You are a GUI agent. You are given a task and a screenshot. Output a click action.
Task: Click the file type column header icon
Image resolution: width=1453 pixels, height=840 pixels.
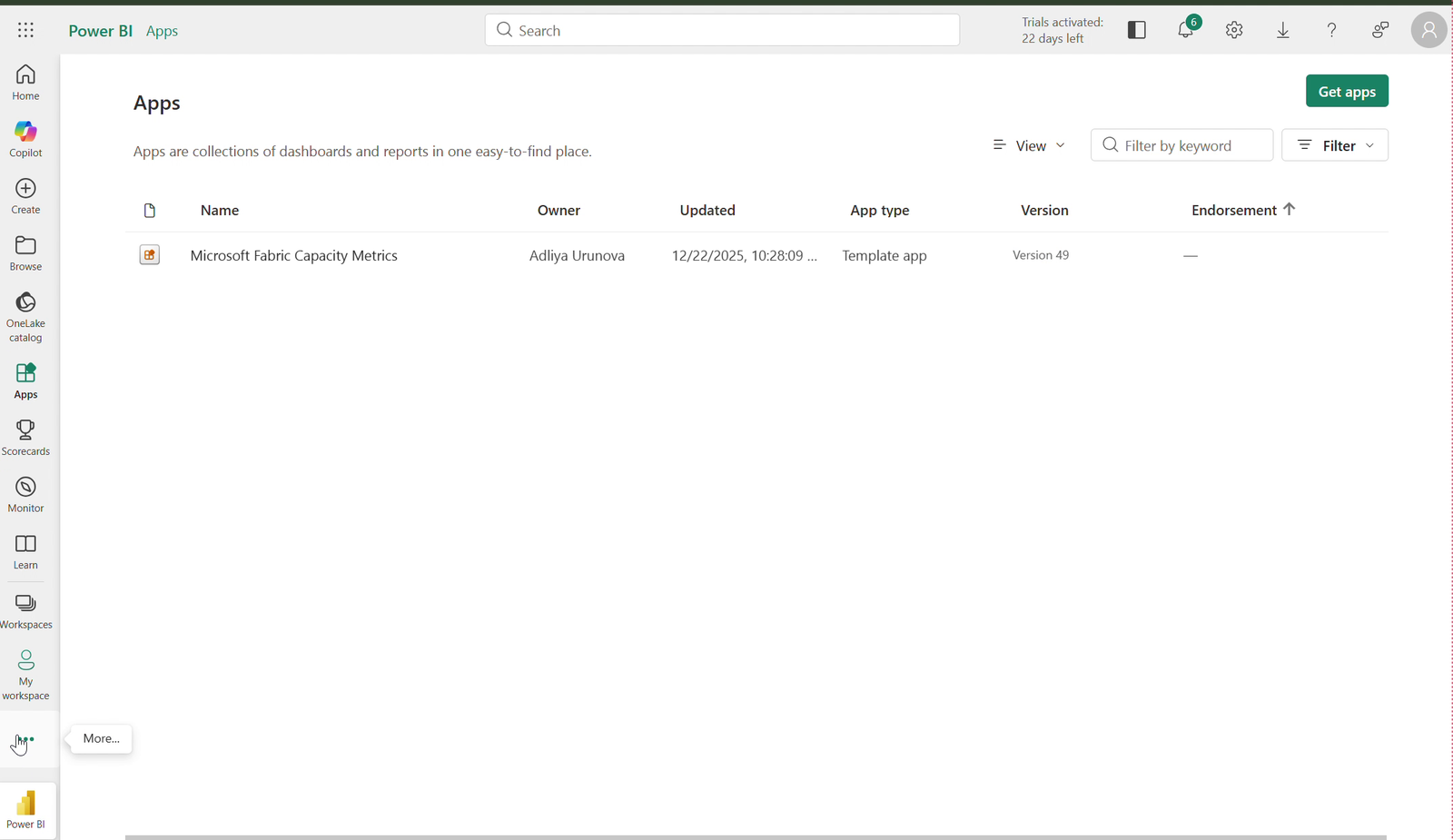point(150,211)
